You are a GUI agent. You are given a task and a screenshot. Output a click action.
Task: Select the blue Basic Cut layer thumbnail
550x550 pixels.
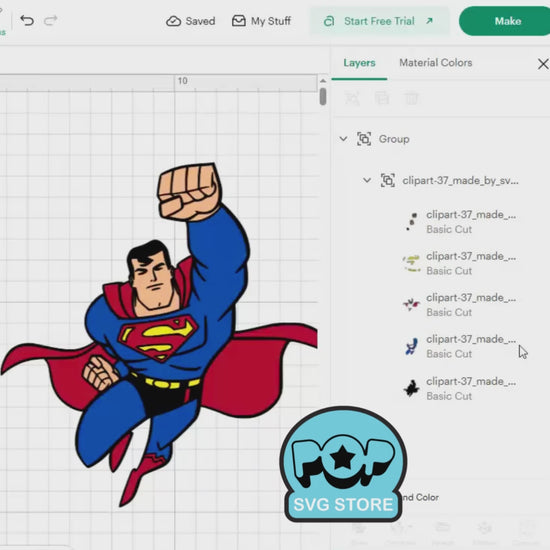411,346
